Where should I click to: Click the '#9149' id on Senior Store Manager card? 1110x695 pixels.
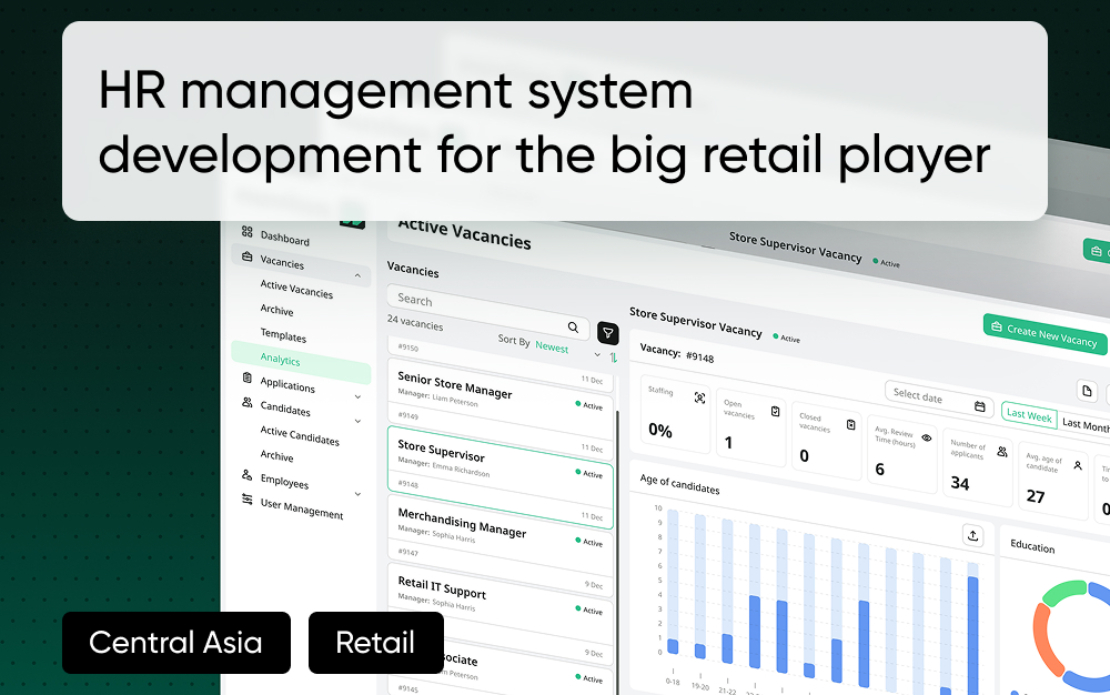click(x=408, y=415)
